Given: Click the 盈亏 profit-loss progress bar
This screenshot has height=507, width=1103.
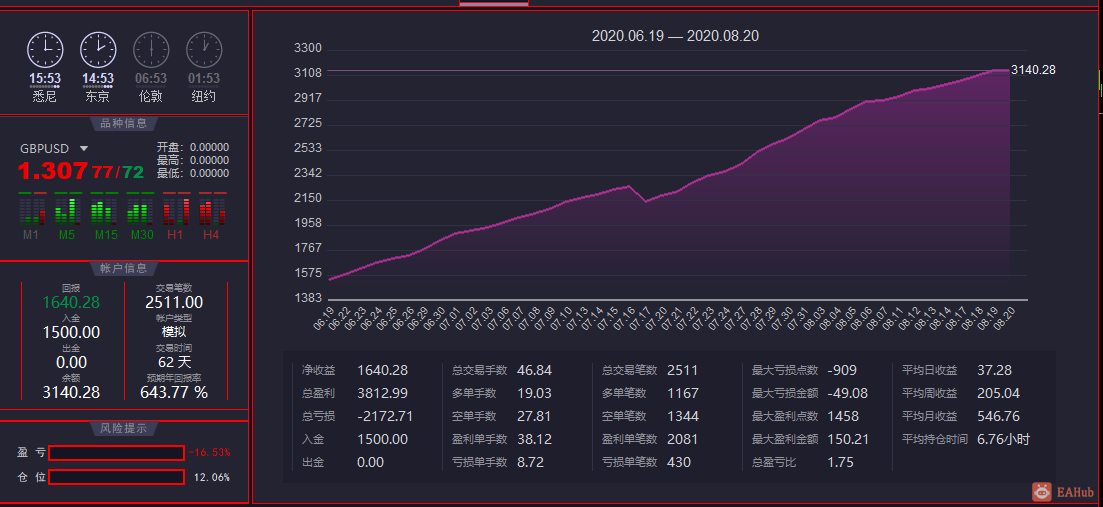Looking at the screenshot, I should [x=117, y=452].
